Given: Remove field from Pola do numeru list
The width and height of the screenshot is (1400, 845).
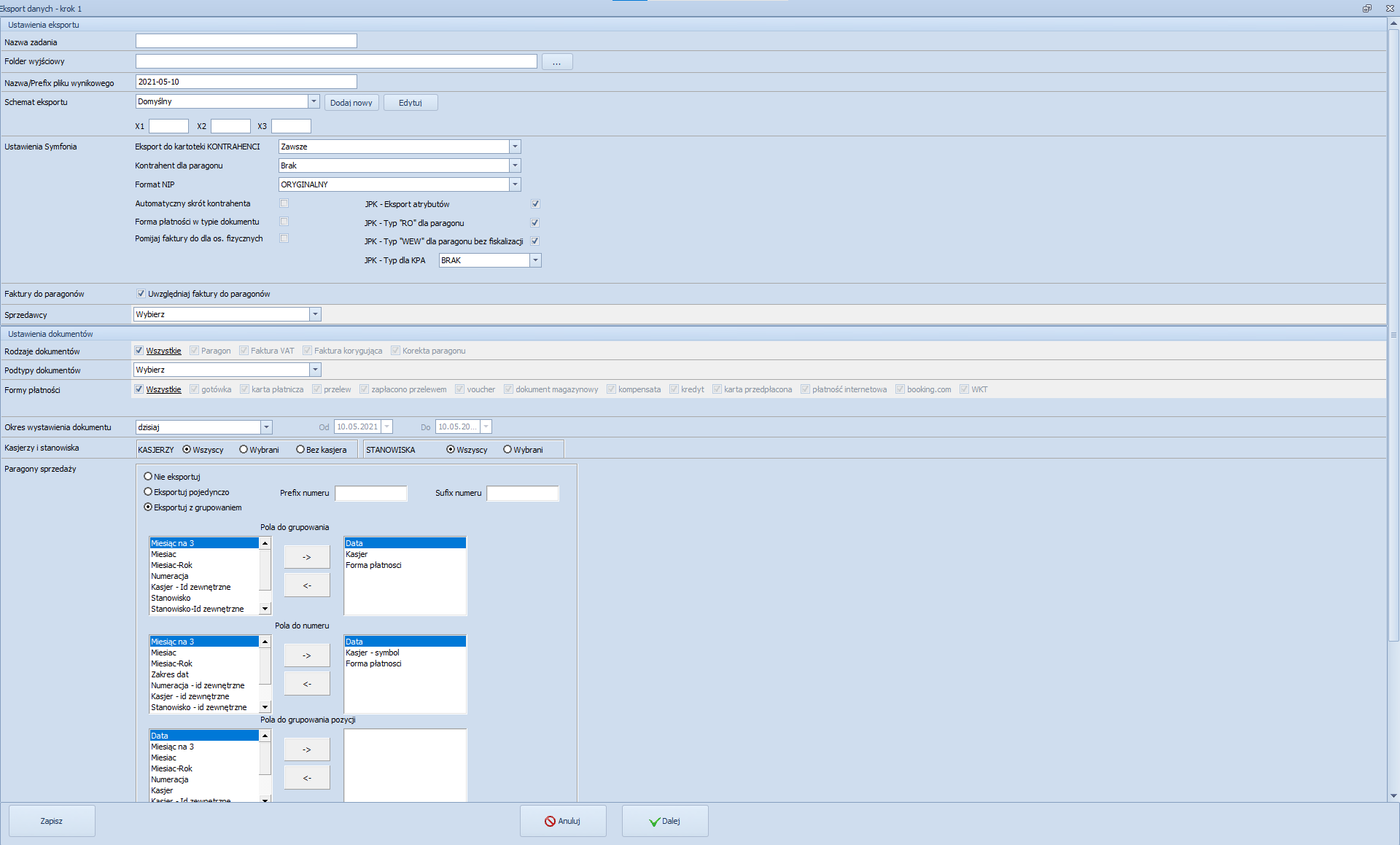Looking at the screenshot, I should (306, 684).
